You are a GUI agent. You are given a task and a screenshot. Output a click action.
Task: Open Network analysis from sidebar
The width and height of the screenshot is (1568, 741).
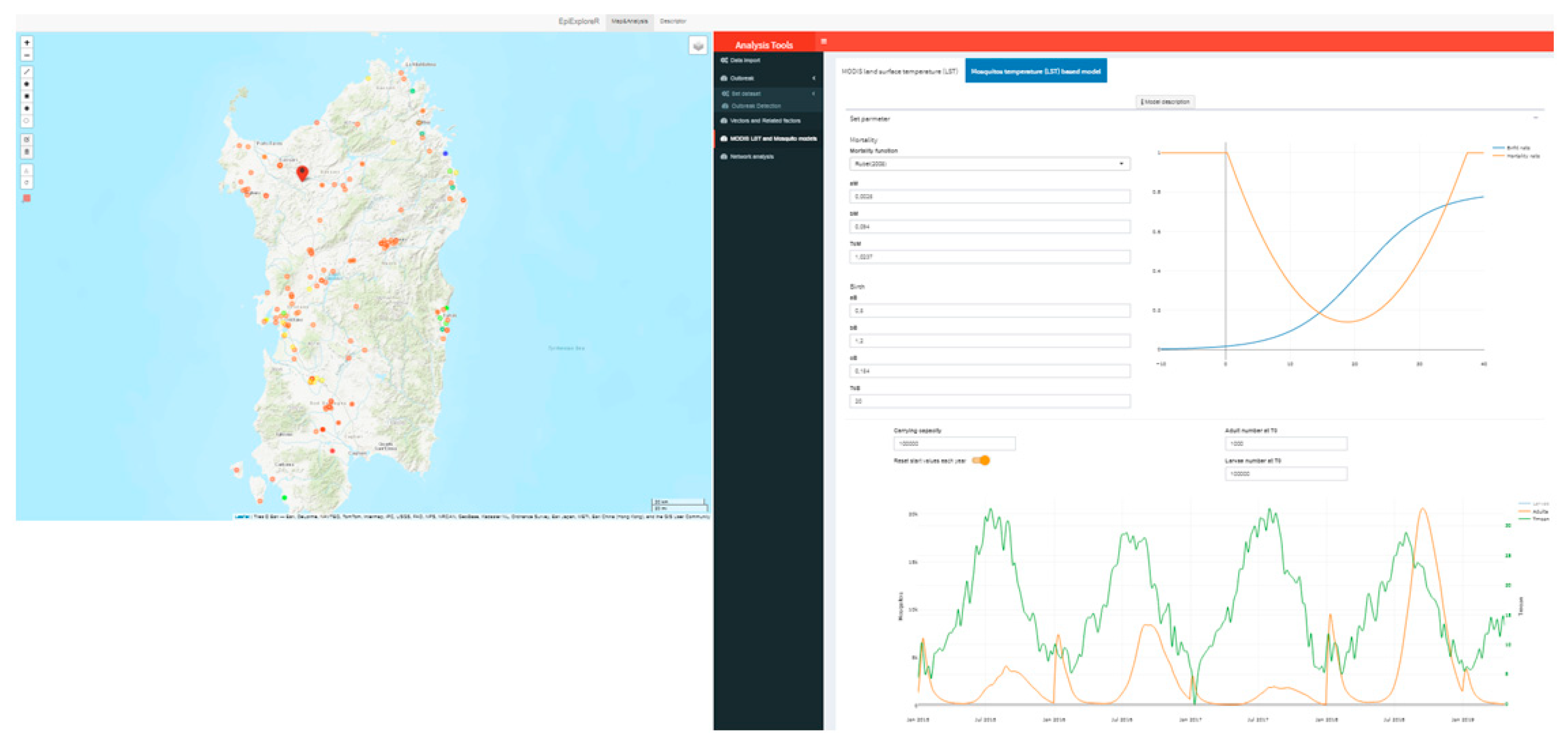click(752, 156)
